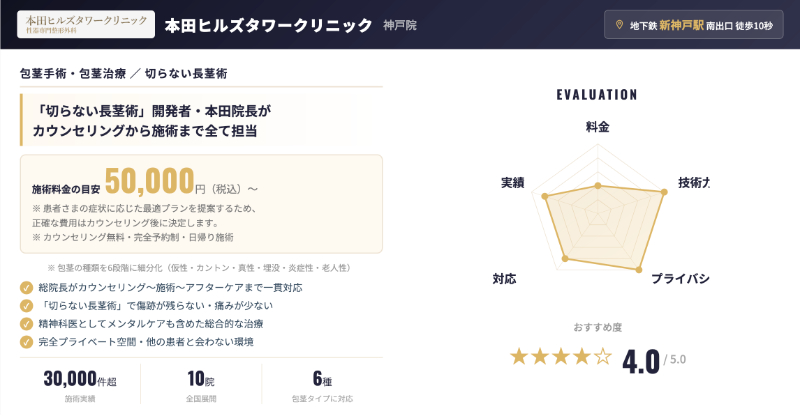Click the 実績 label on radar chart
Screen dimensions: 800x418
(x=513, y=183)
